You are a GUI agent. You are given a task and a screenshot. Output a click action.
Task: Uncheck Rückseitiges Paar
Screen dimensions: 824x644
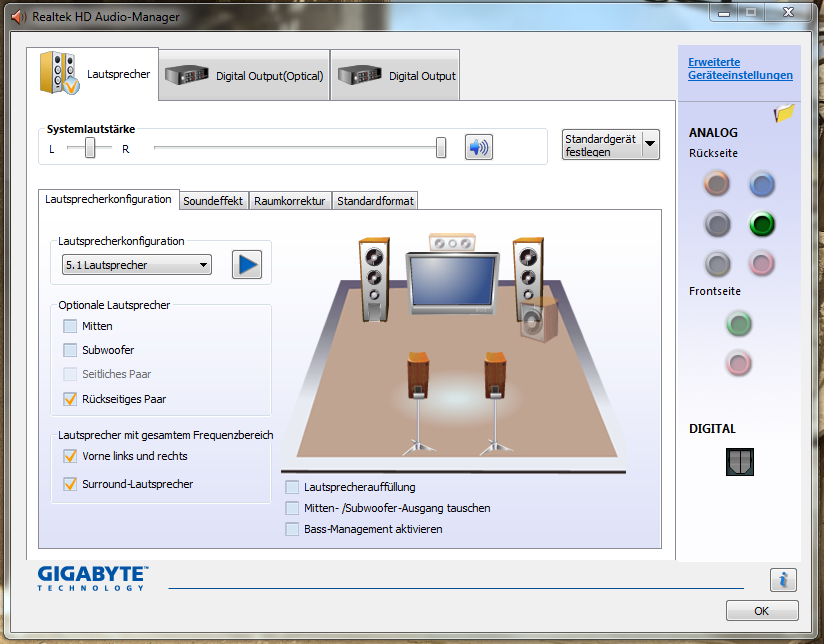(70, 399)
